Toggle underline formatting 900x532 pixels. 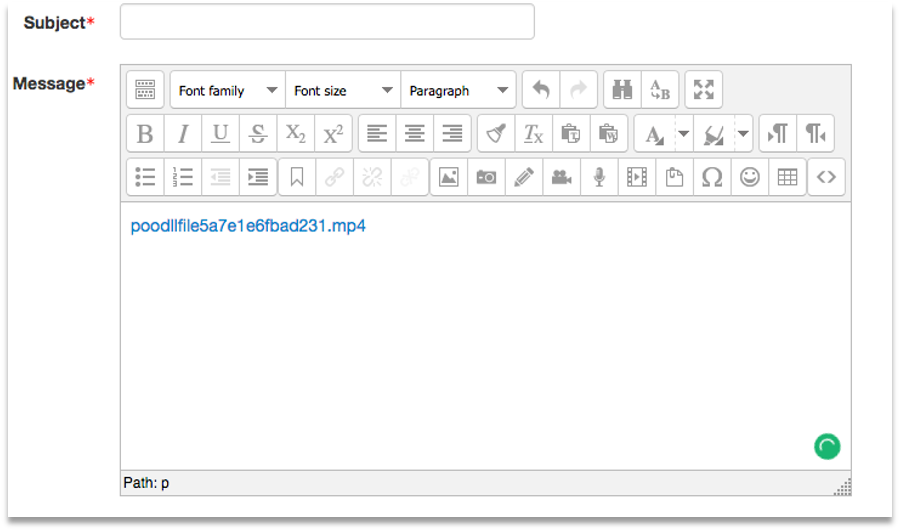tap(221, 134)
